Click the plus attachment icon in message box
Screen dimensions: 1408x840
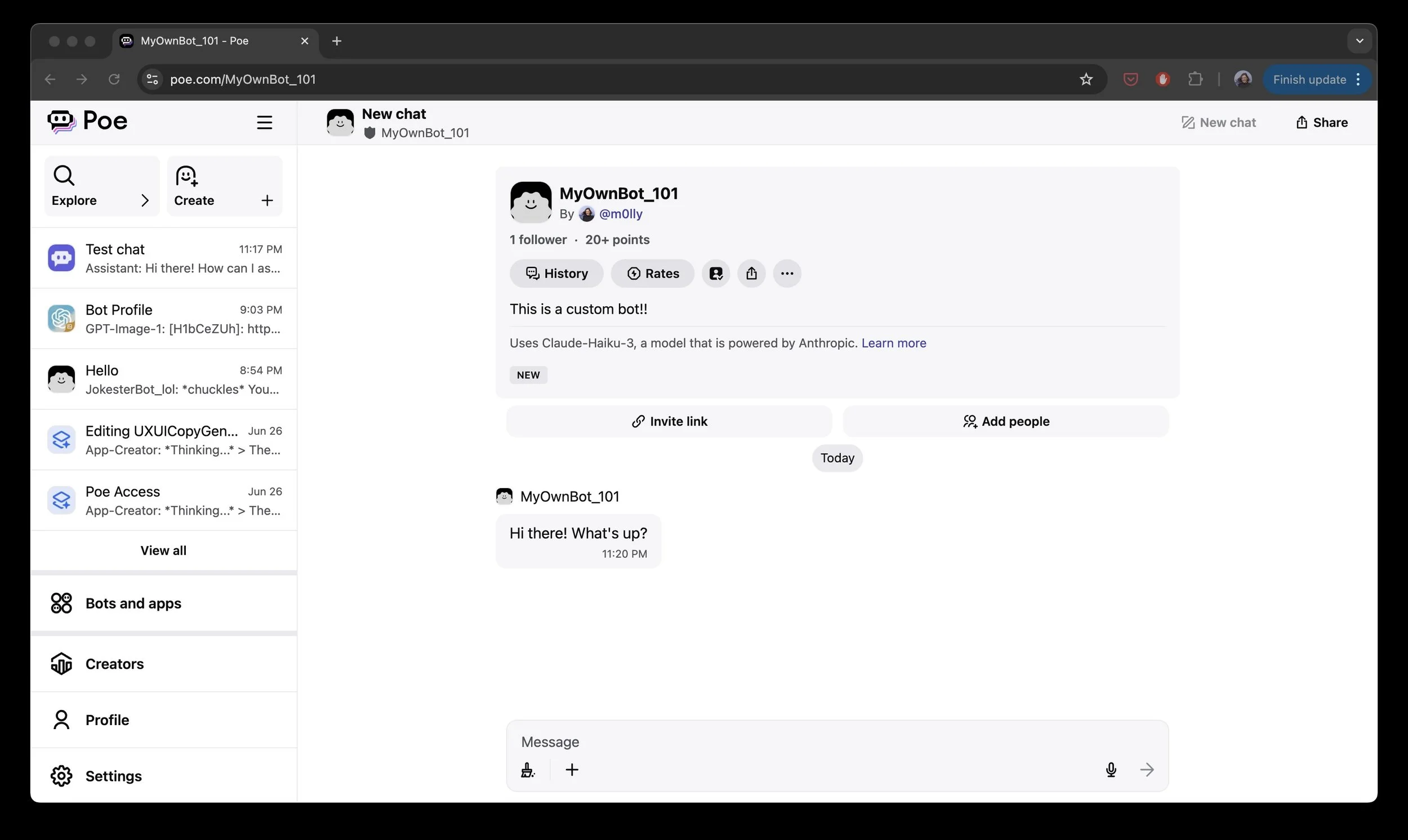[572, 770]
